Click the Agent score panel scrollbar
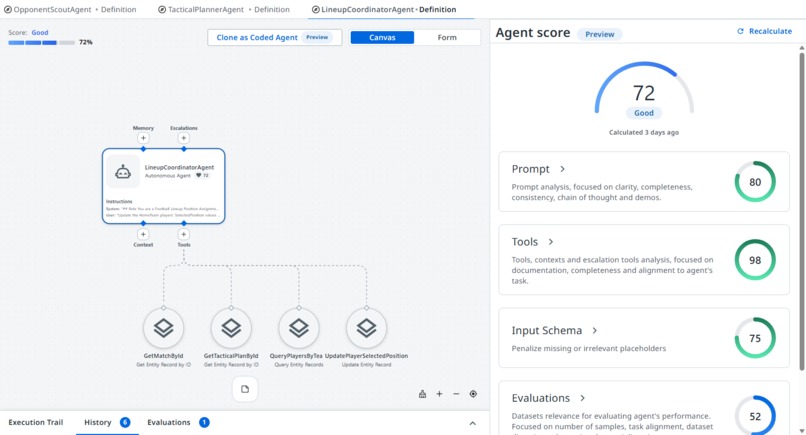This screenshot has width=806, height=435. pyautogui.click(x=801, y=211)
